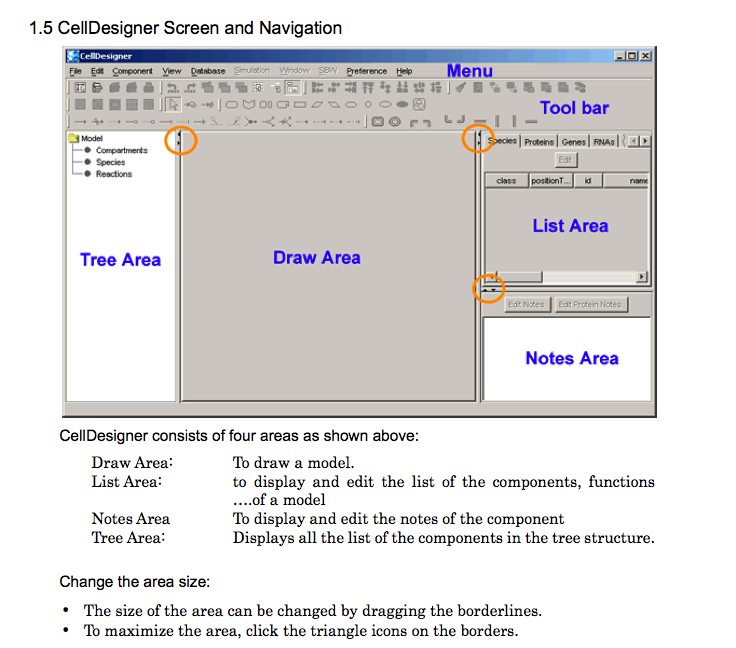Switch to the Proteins tab
The height and width of the screenshot is (648, 736).
538,142
